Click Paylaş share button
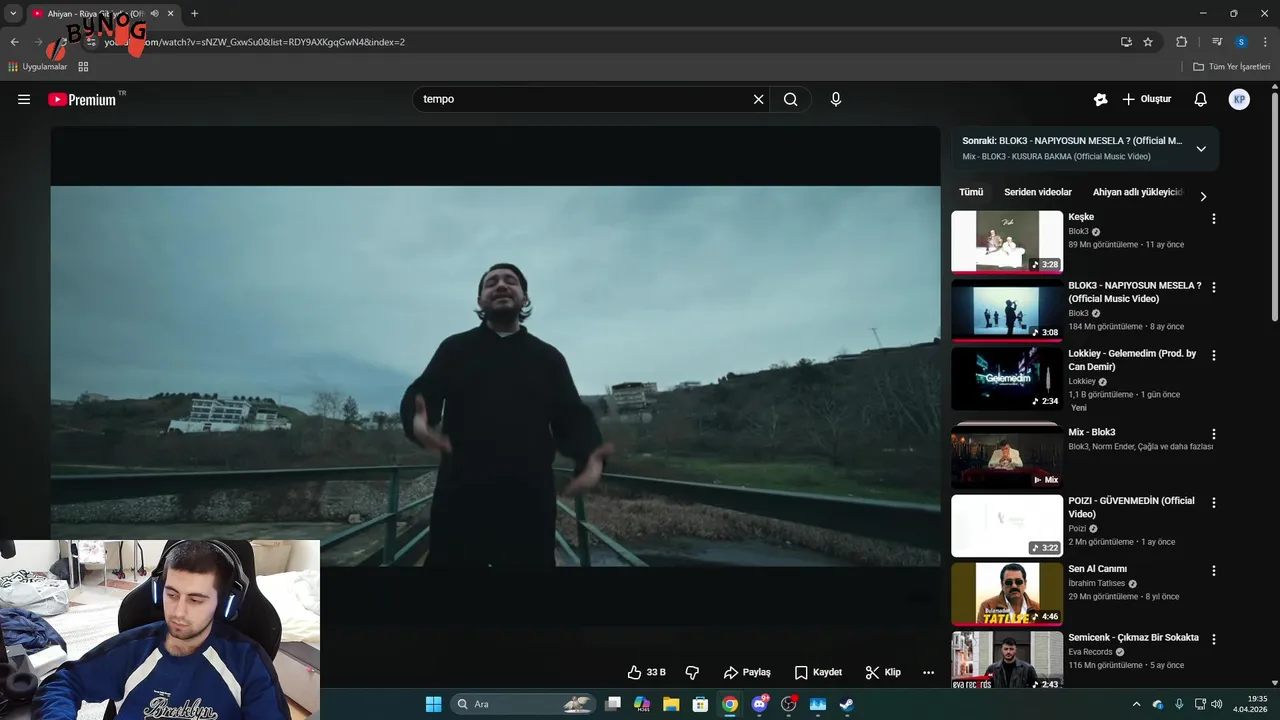 tap(747, 672)
